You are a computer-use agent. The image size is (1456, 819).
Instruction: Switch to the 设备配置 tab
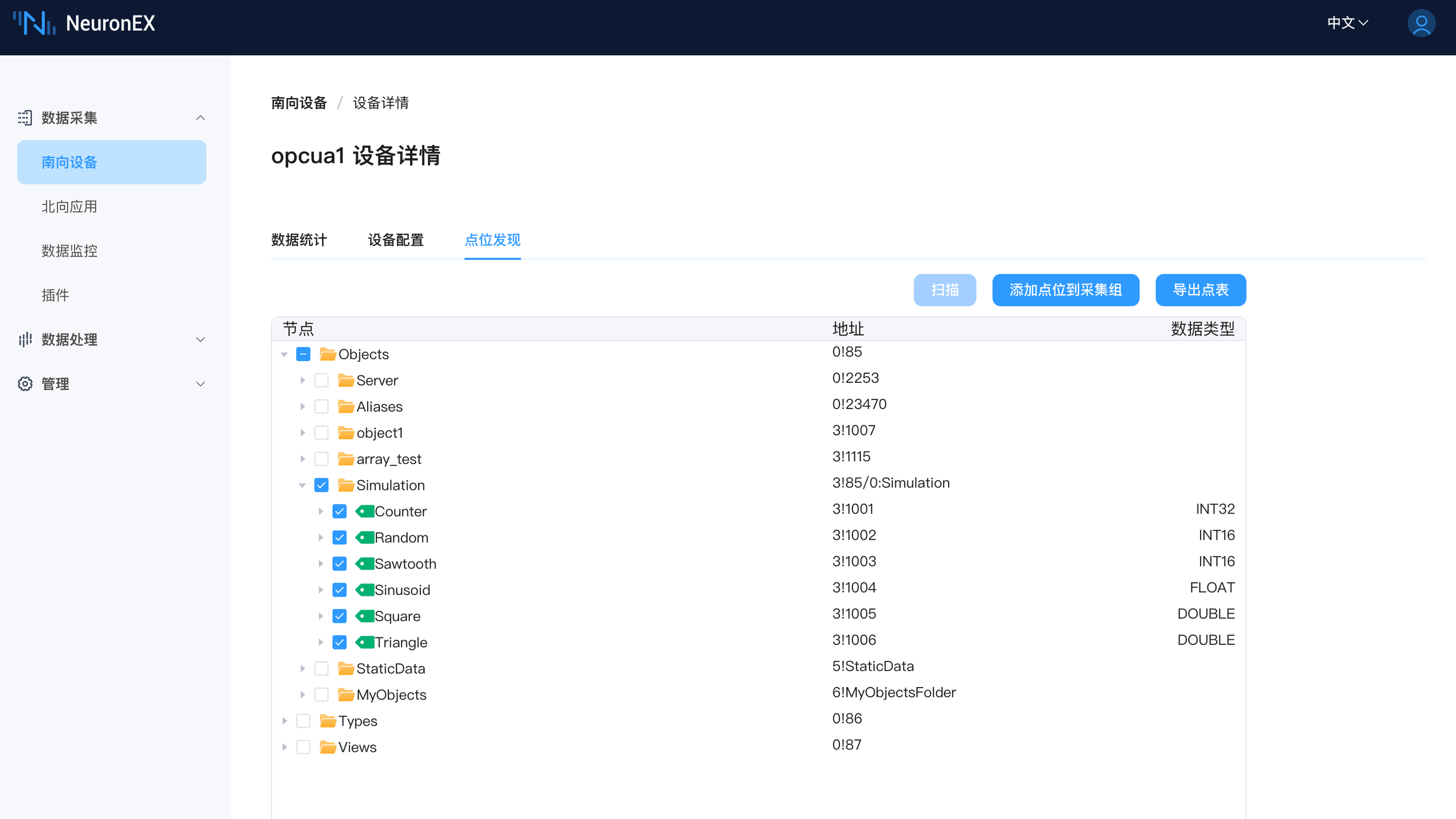click(x=395, y=240)
